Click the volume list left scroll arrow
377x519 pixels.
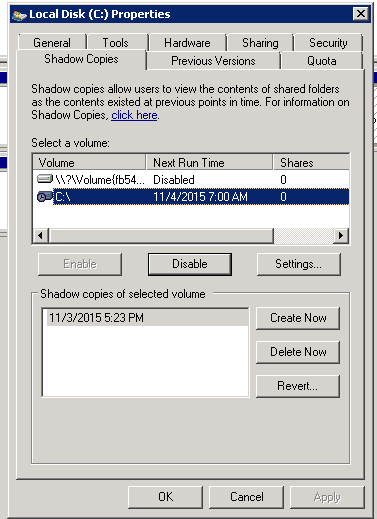(x=40, y=236)
